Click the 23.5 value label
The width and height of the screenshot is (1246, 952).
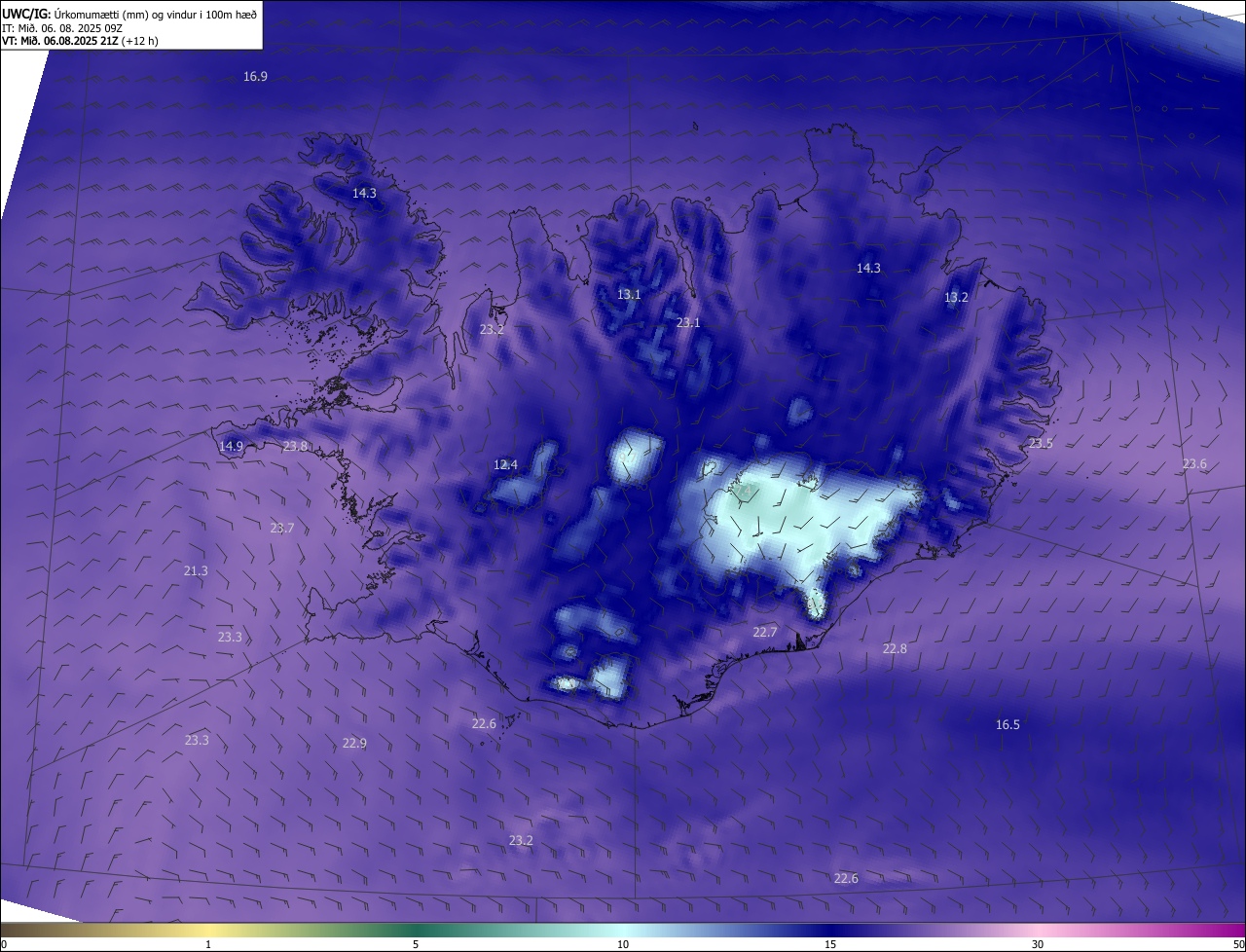[1041, 443]
